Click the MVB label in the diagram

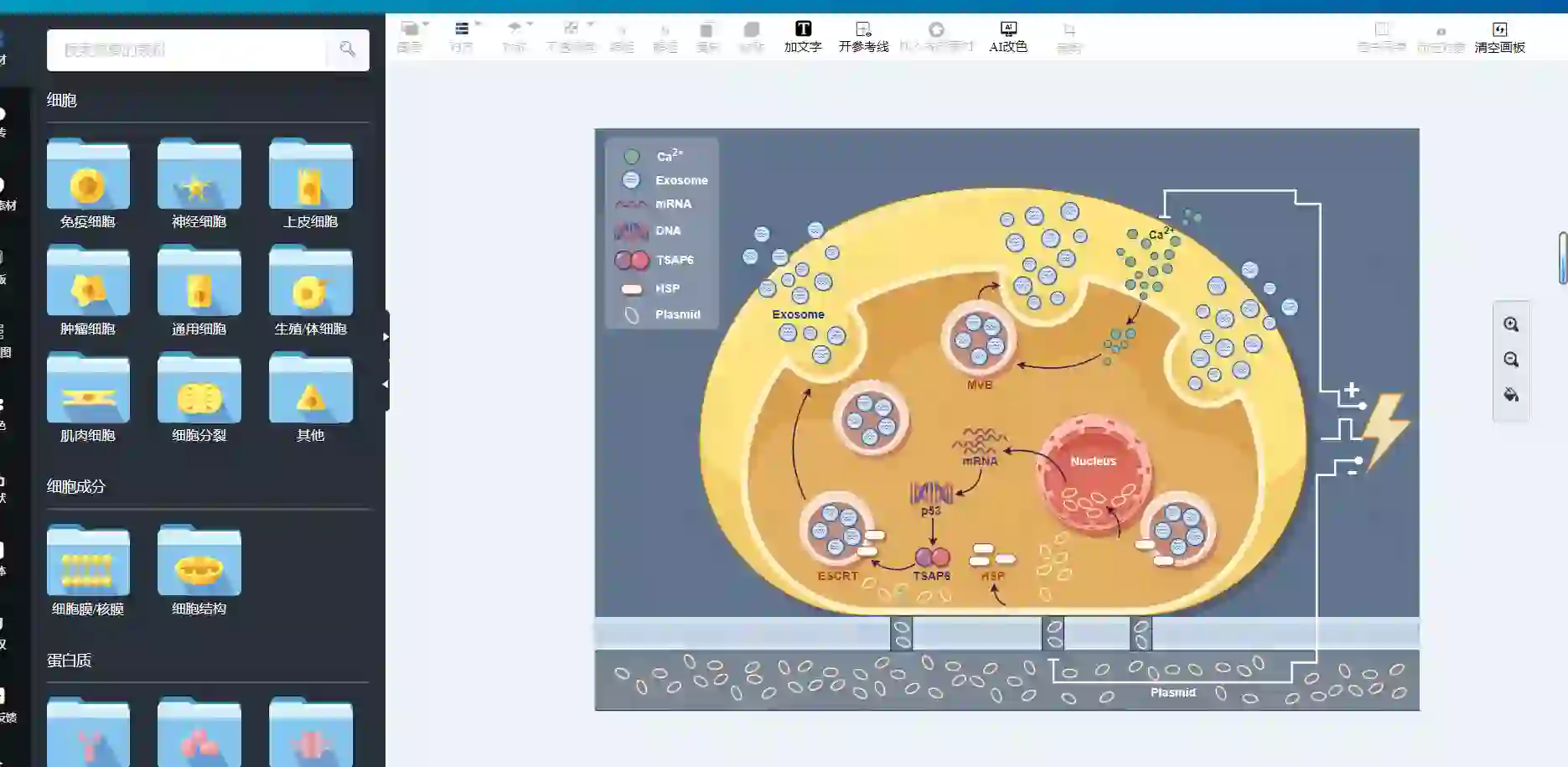[979, 385]
